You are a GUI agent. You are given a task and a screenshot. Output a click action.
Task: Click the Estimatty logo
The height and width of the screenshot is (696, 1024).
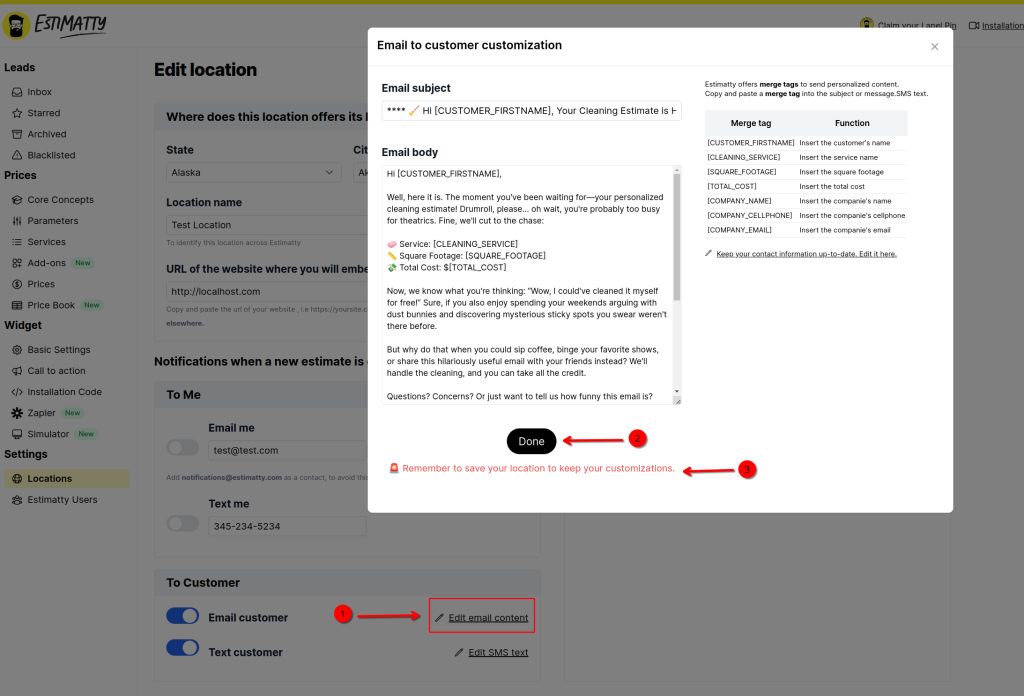pyautogui.click(x=55, y=25)
